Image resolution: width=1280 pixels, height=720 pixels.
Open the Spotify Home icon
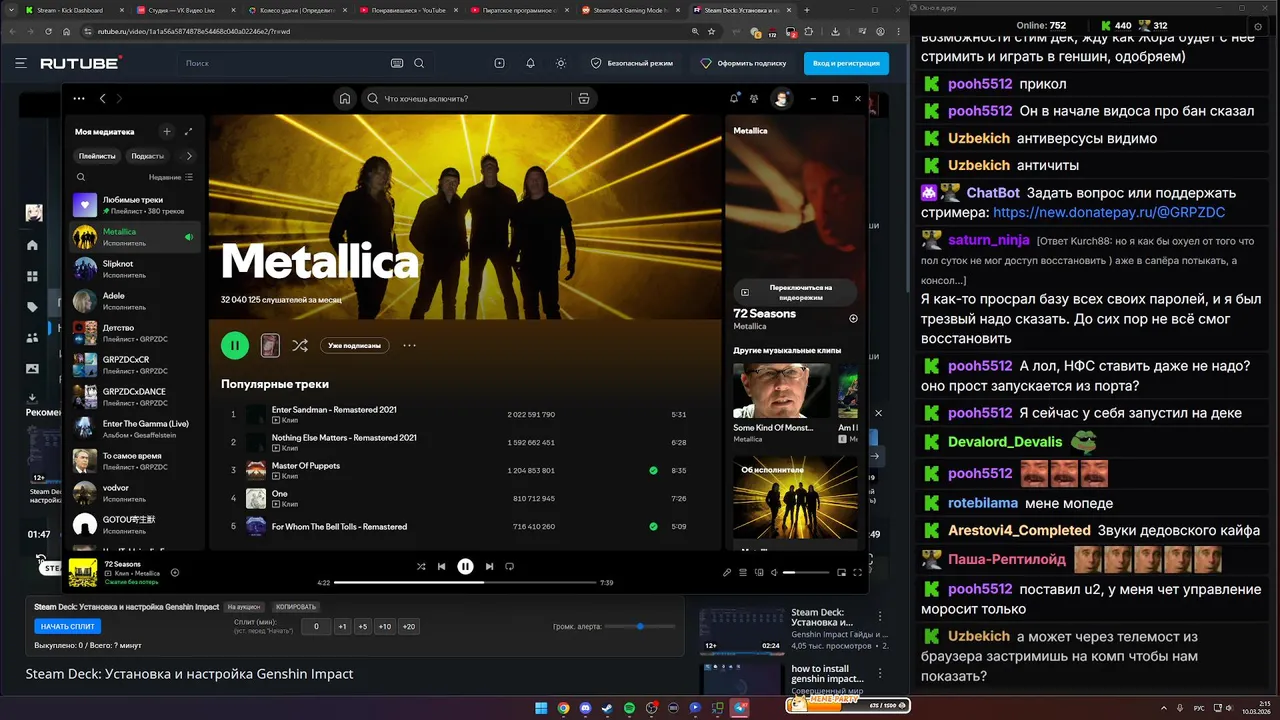345,99
